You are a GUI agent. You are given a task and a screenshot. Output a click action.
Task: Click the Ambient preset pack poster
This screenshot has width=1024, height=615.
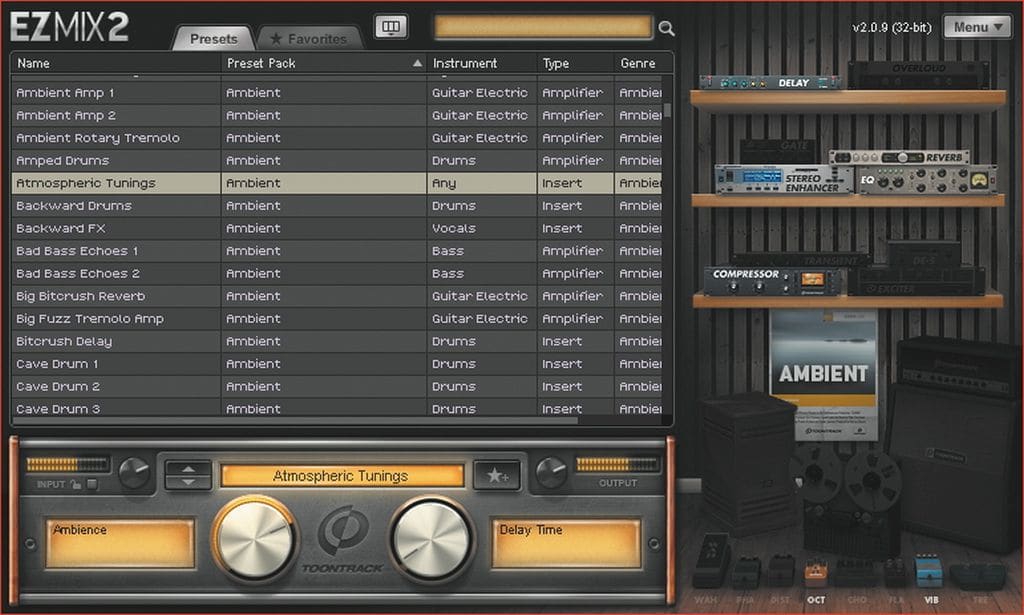[824, 373]
